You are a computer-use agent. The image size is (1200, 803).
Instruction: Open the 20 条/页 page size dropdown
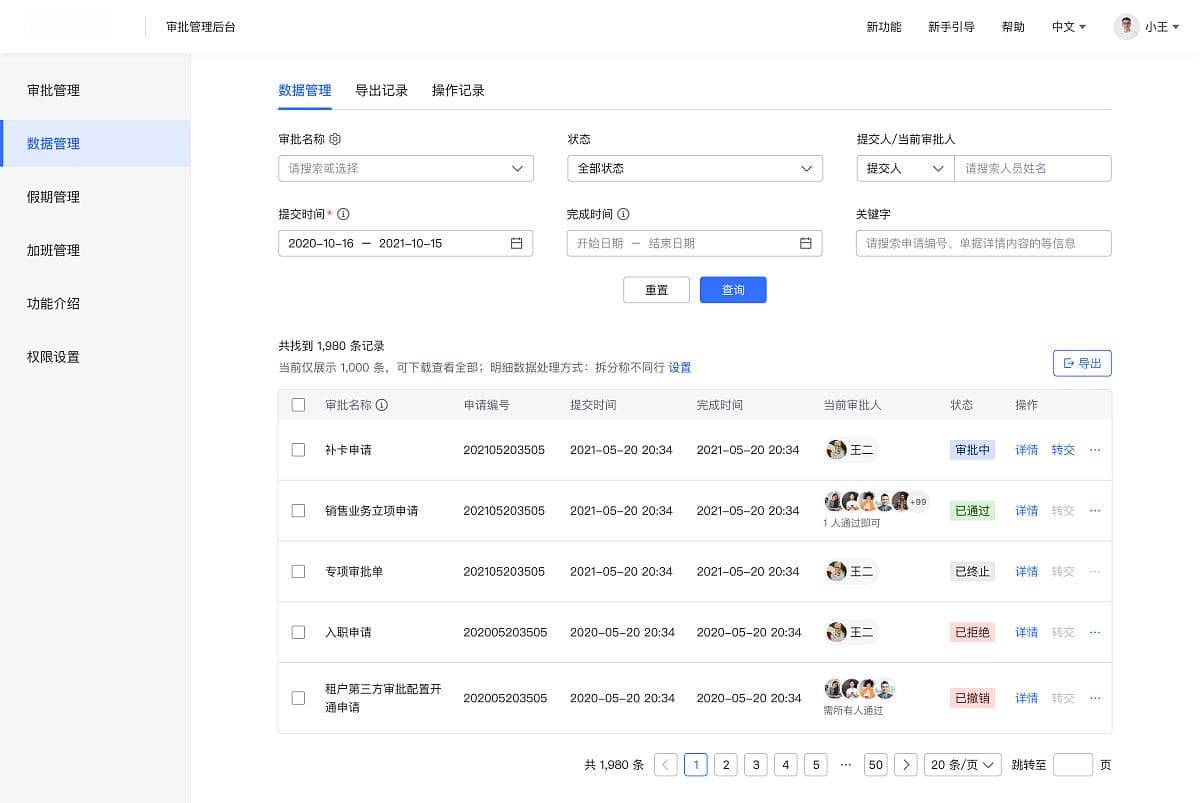click(962, 765)
